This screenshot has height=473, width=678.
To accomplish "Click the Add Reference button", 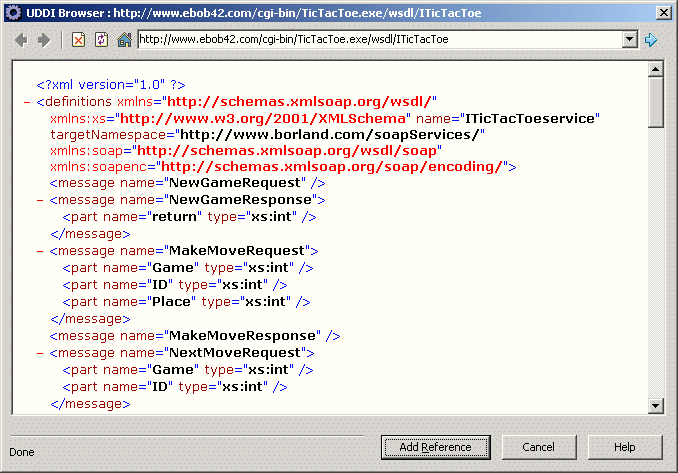I will pos(435,447).
